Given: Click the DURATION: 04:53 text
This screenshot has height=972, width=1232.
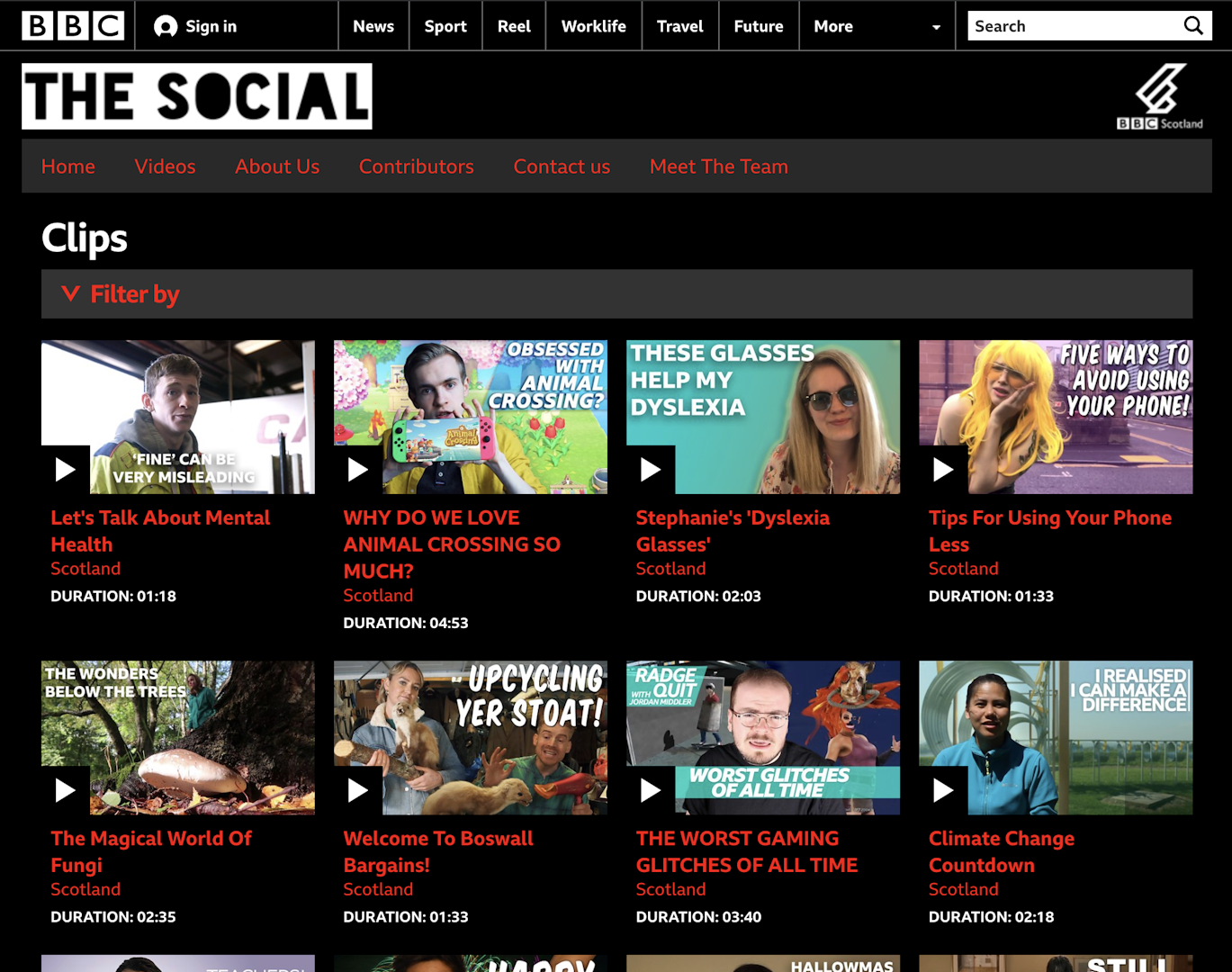Looking at the screenshot, I should [x=406, y=623].
